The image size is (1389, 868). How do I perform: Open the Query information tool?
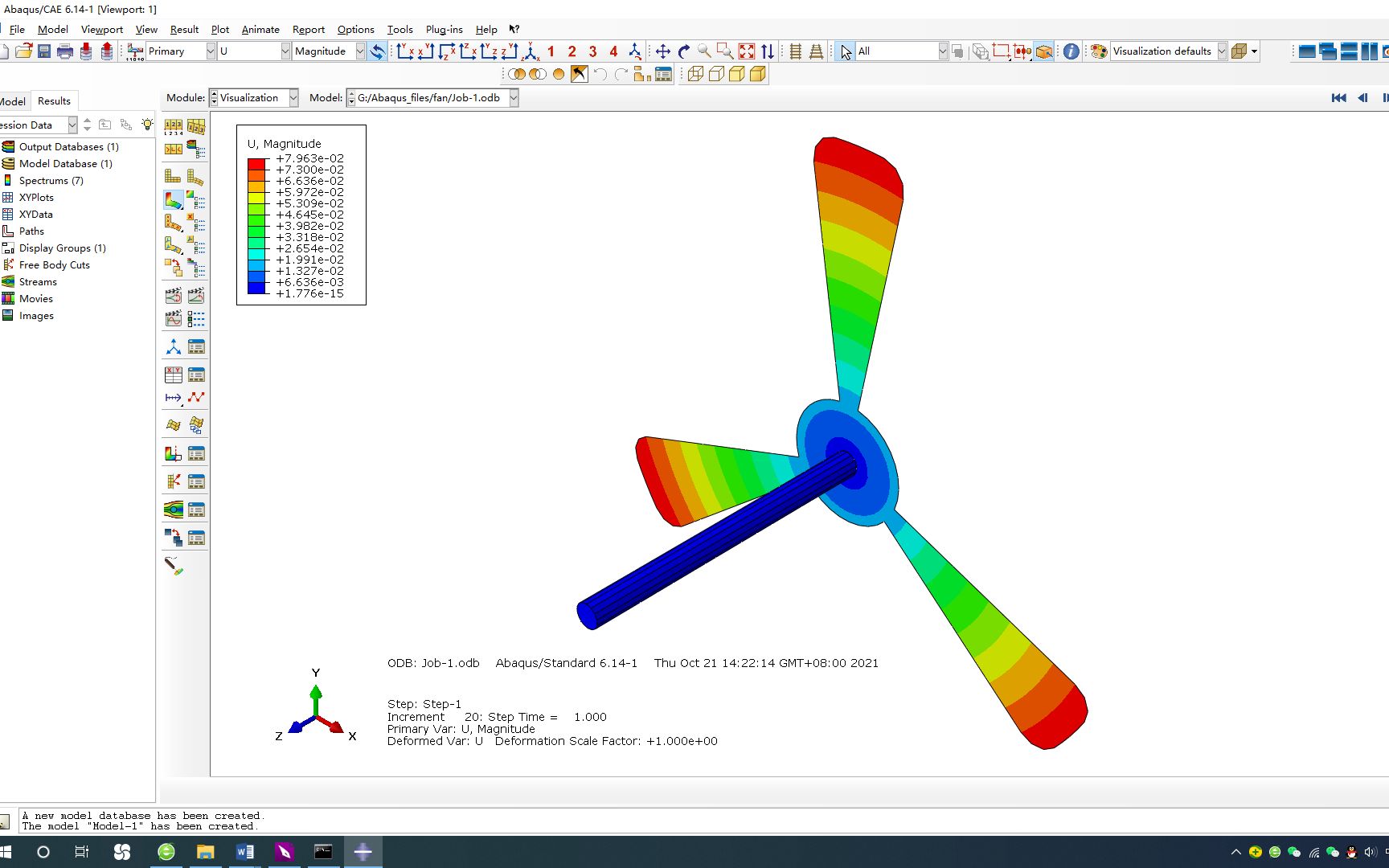(x=1071, y=51)
